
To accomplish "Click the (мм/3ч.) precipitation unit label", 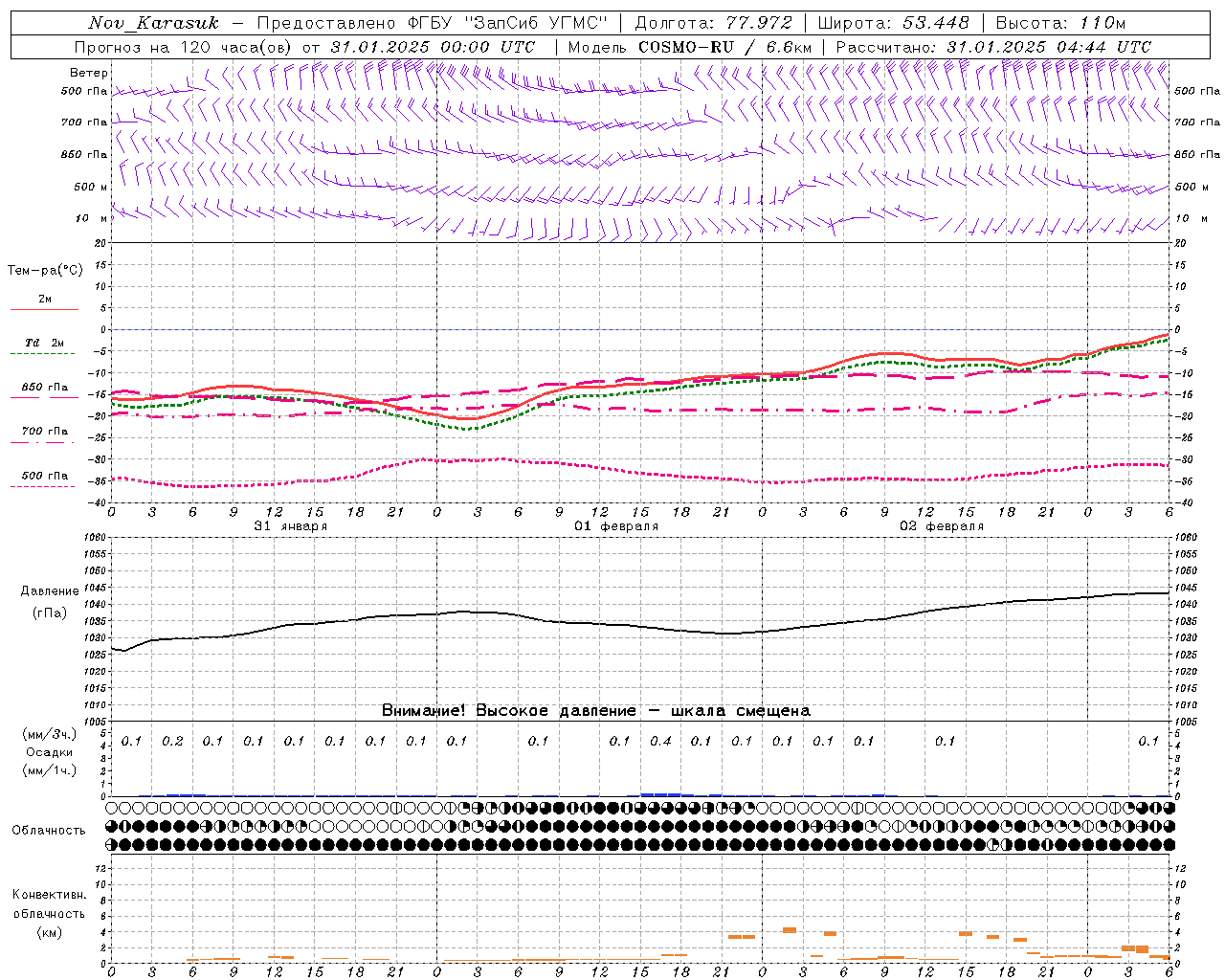I will pyautogui.click(x=50, y=734).
